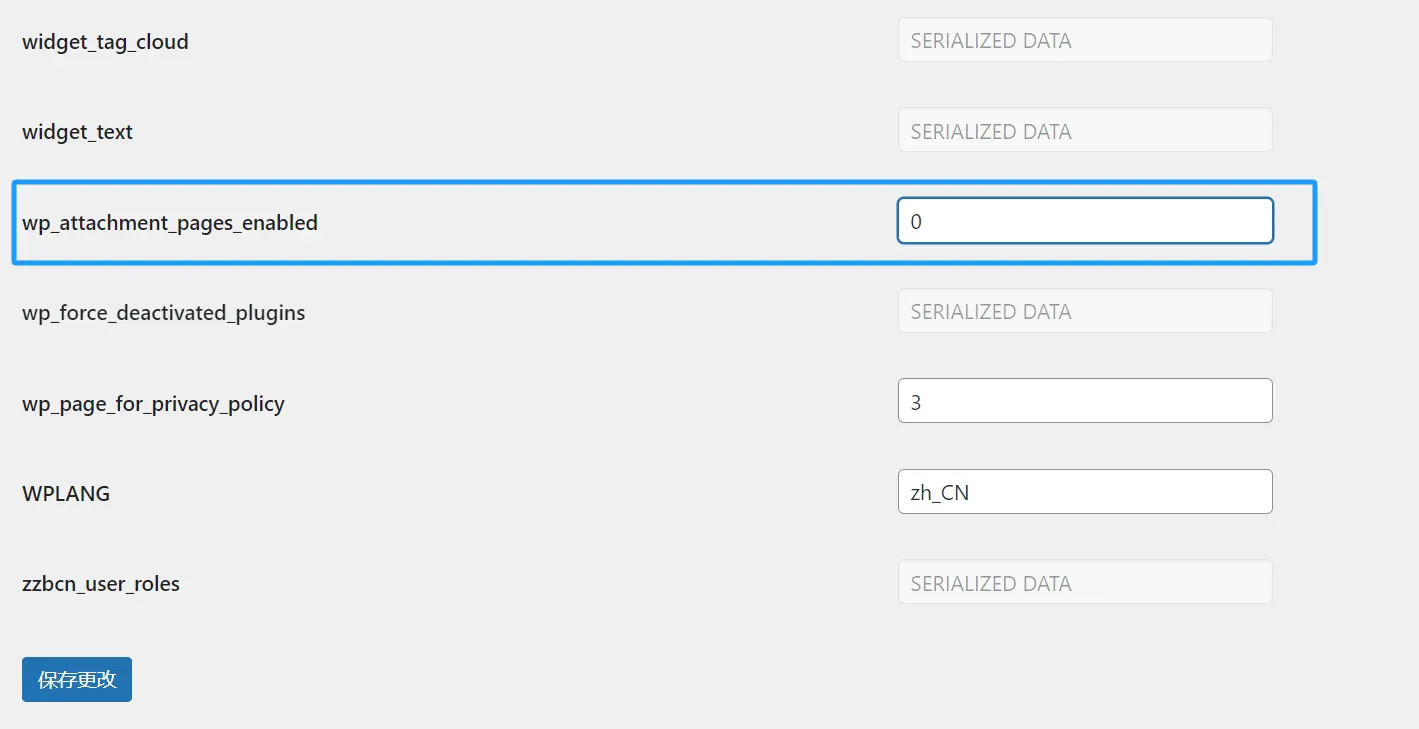Click the zzbcn_user_roles option label
This screenshot has height=729, width=1419.
101,584
